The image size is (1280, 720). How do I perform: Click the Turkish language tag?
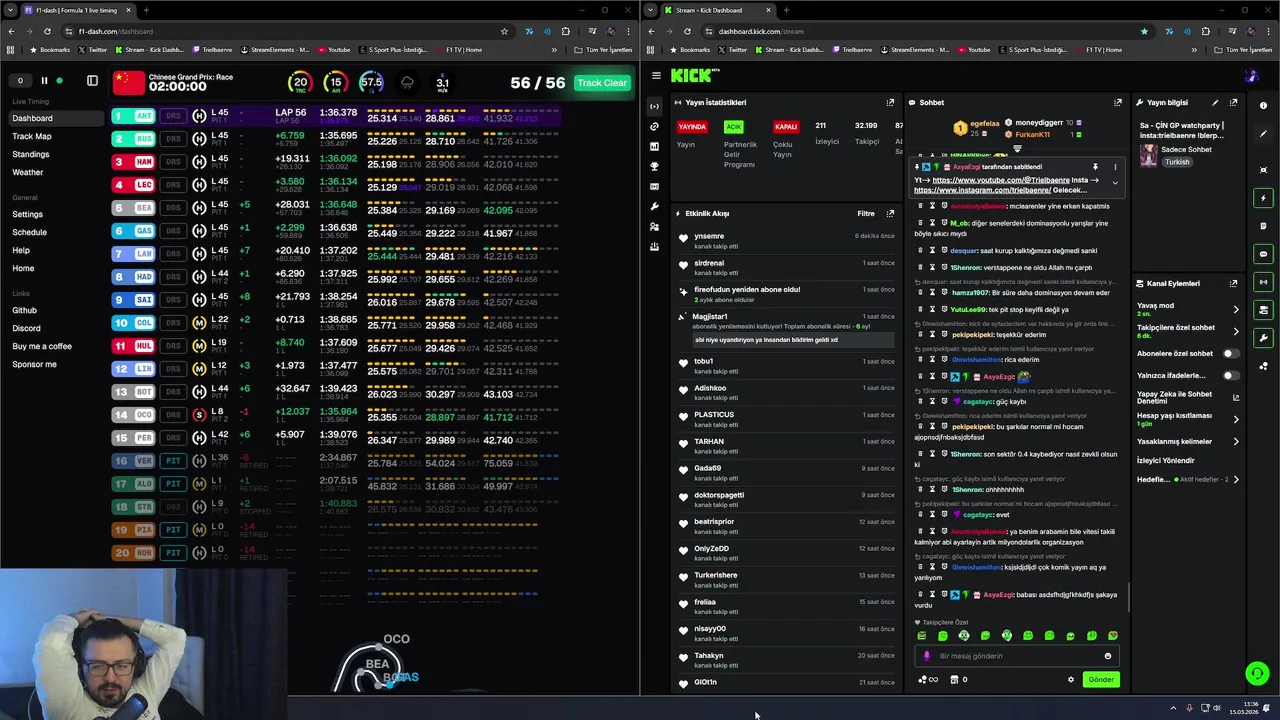pyautogui.click(x=1177, y=162)
